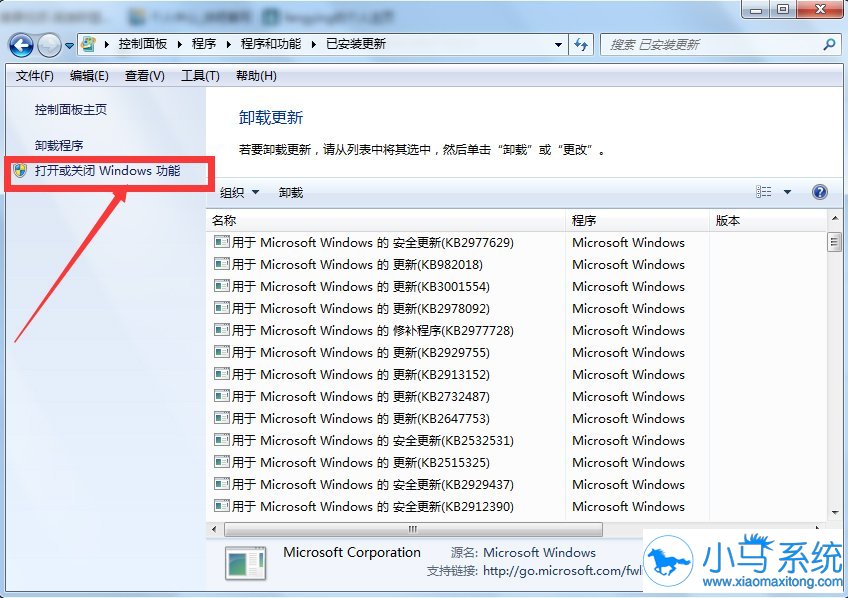The image size is (848, 598).
Task: Click the icon of update KB2929437
Action: (222, 484)
